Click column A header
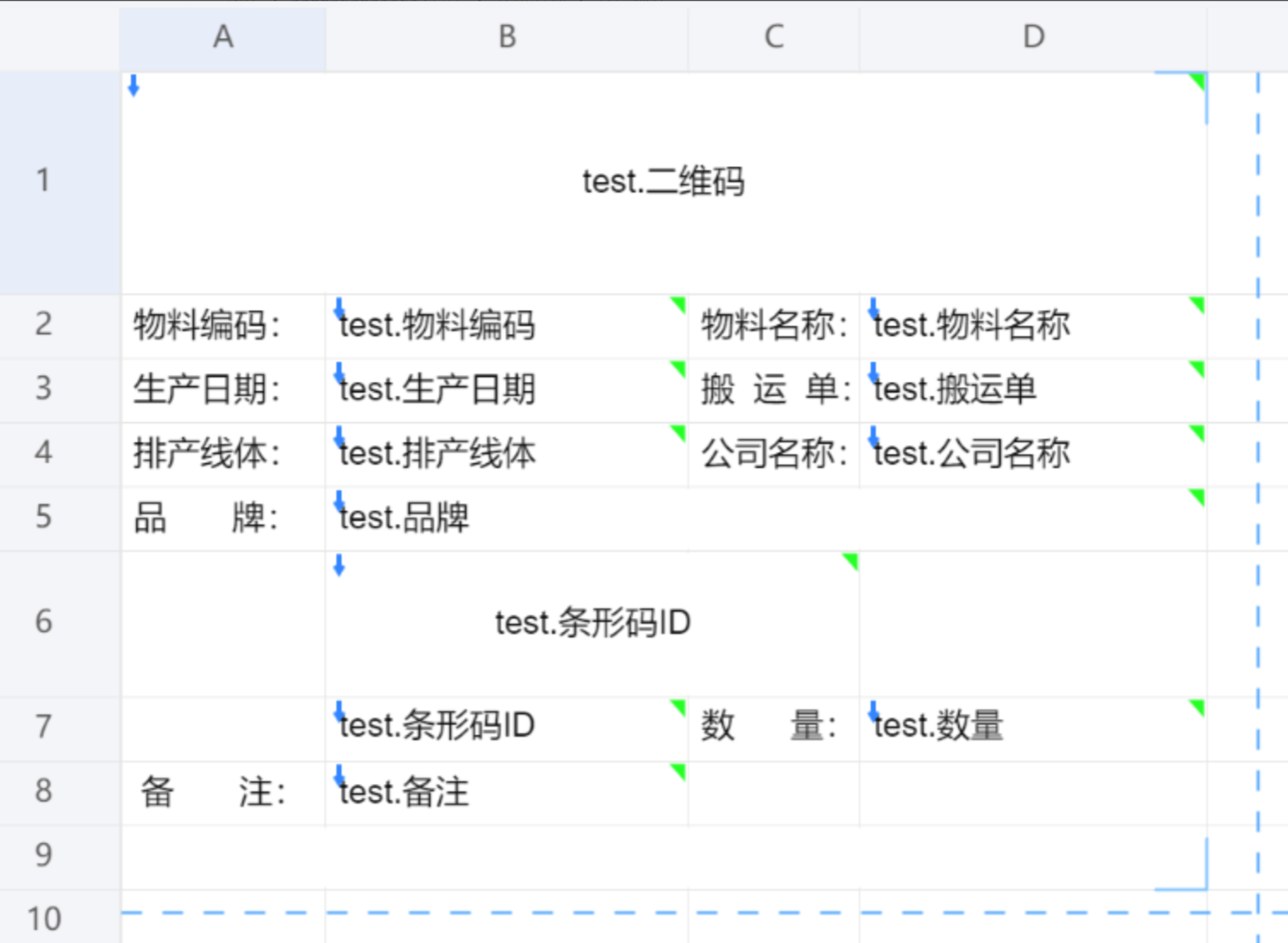This screenshot has width=1288, height=943. (x=223, y=37)
